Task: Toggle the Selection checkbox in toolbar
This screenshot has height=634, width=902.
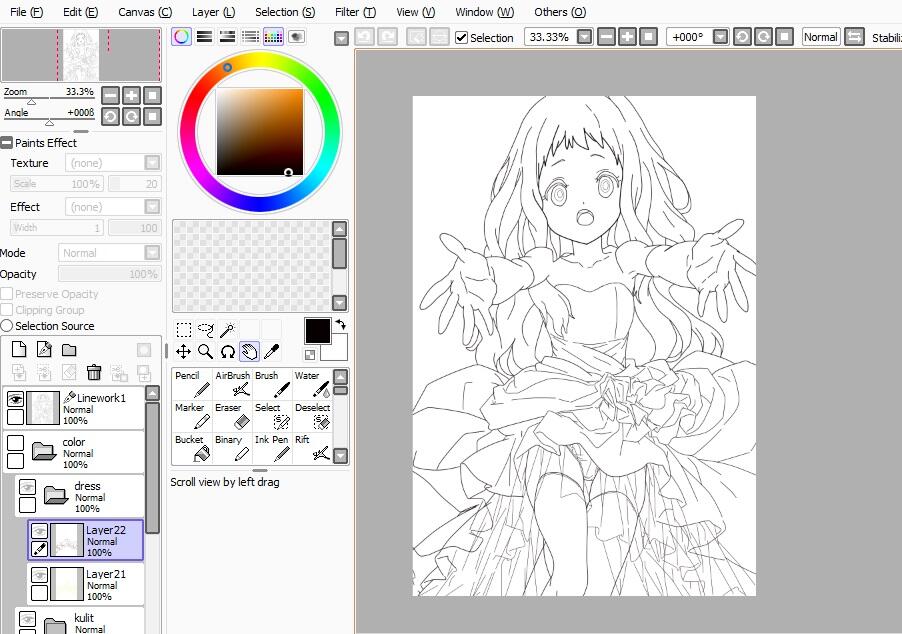Action: (461, 37)
